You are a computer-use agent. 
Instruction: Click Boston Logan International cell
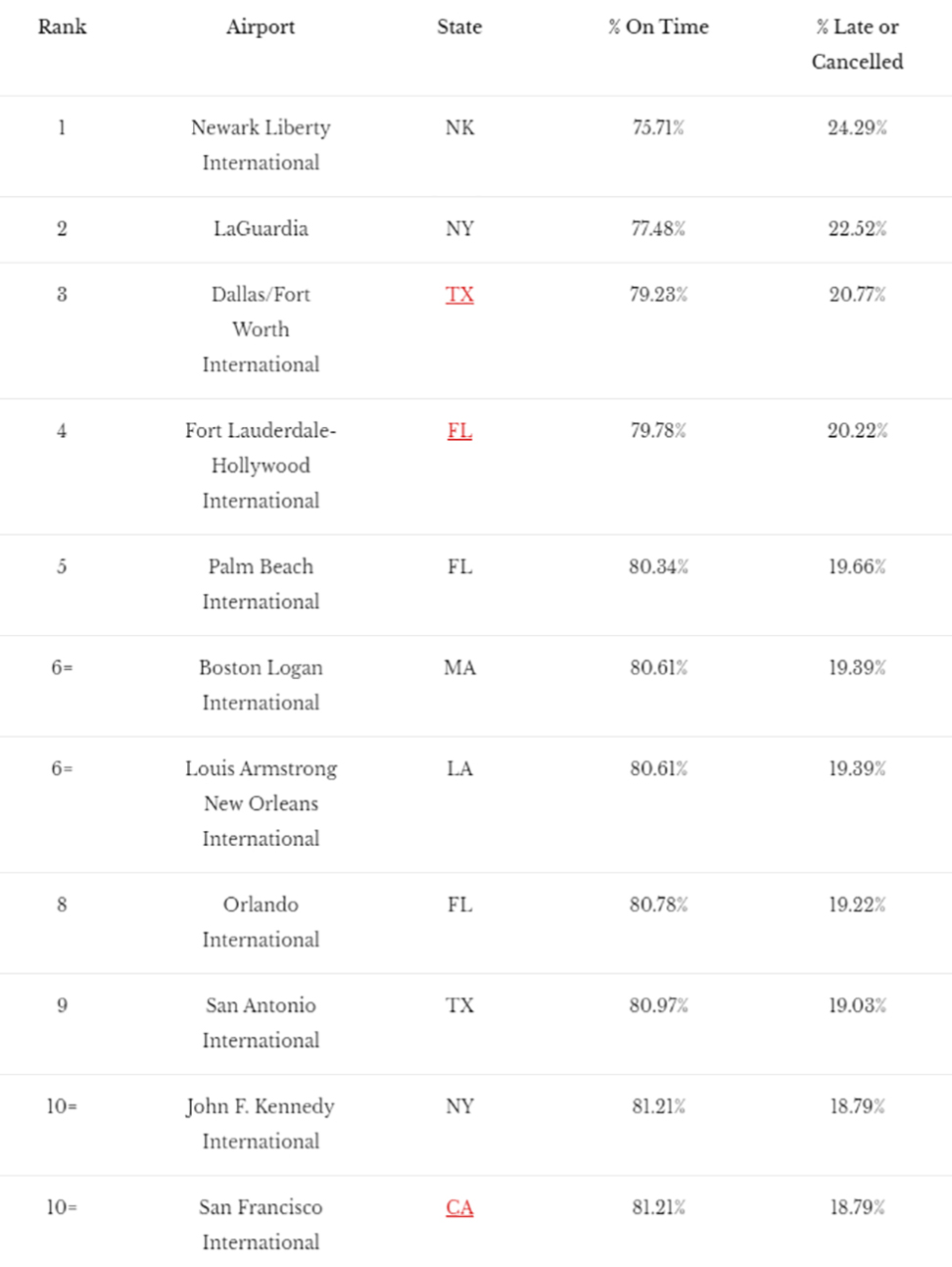click(x=261, y=685)
